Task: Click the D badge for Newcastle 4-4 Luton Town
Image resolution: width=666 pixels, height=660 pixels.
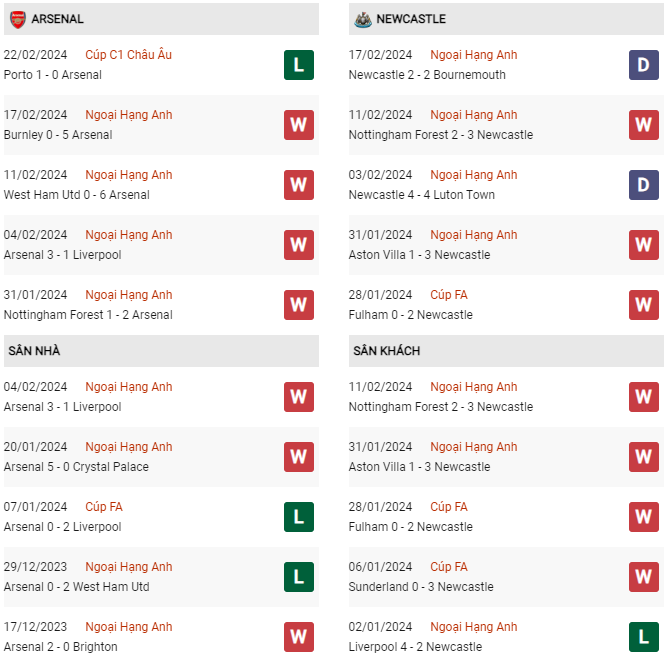Action: click(x=643, y=185)
